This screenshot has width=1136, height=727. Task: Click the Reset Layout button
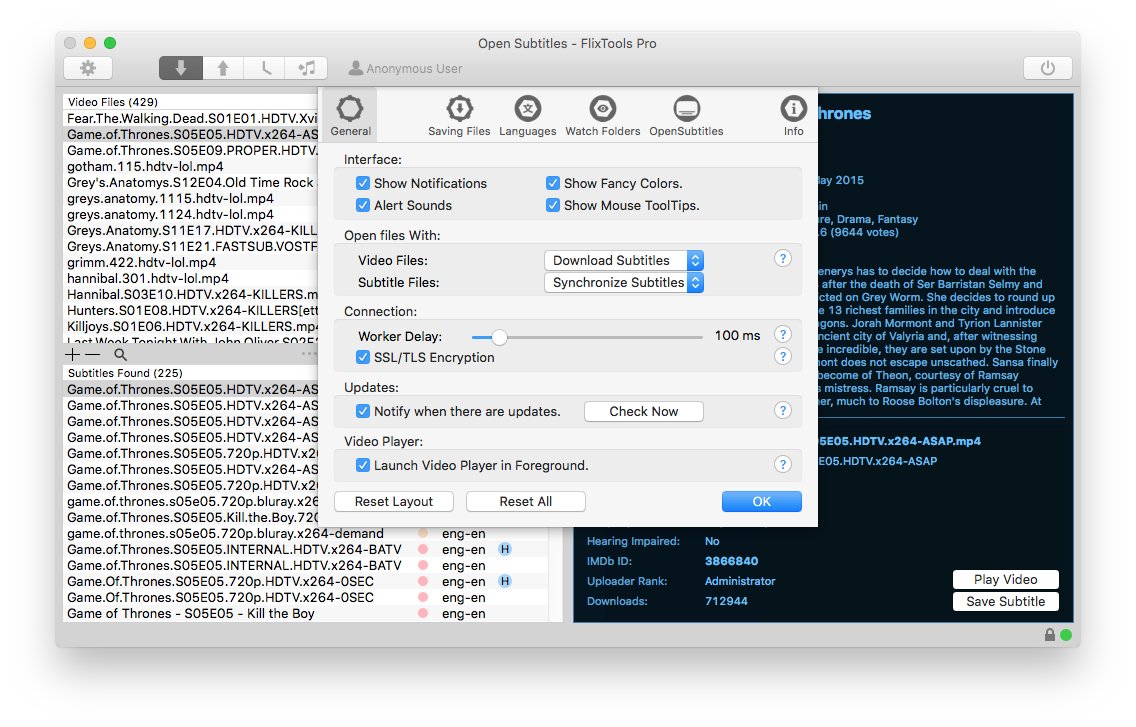point(393,502)
